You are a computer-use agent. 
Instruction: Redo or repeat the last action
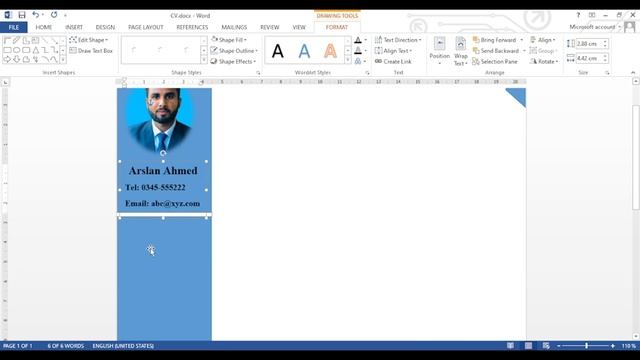coord(54,15)
